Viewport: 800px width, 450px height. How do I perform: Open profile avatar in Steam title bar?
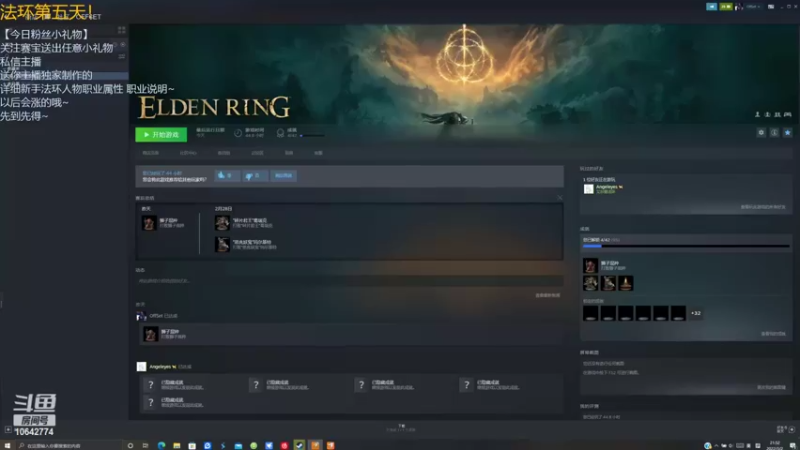[x=739, y=7]
